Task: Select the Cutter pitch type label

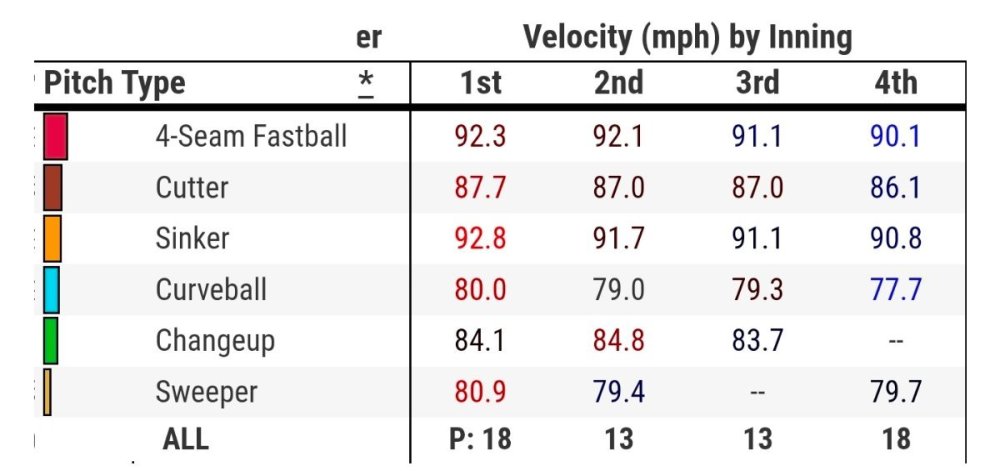Action: tap(192, 188)
